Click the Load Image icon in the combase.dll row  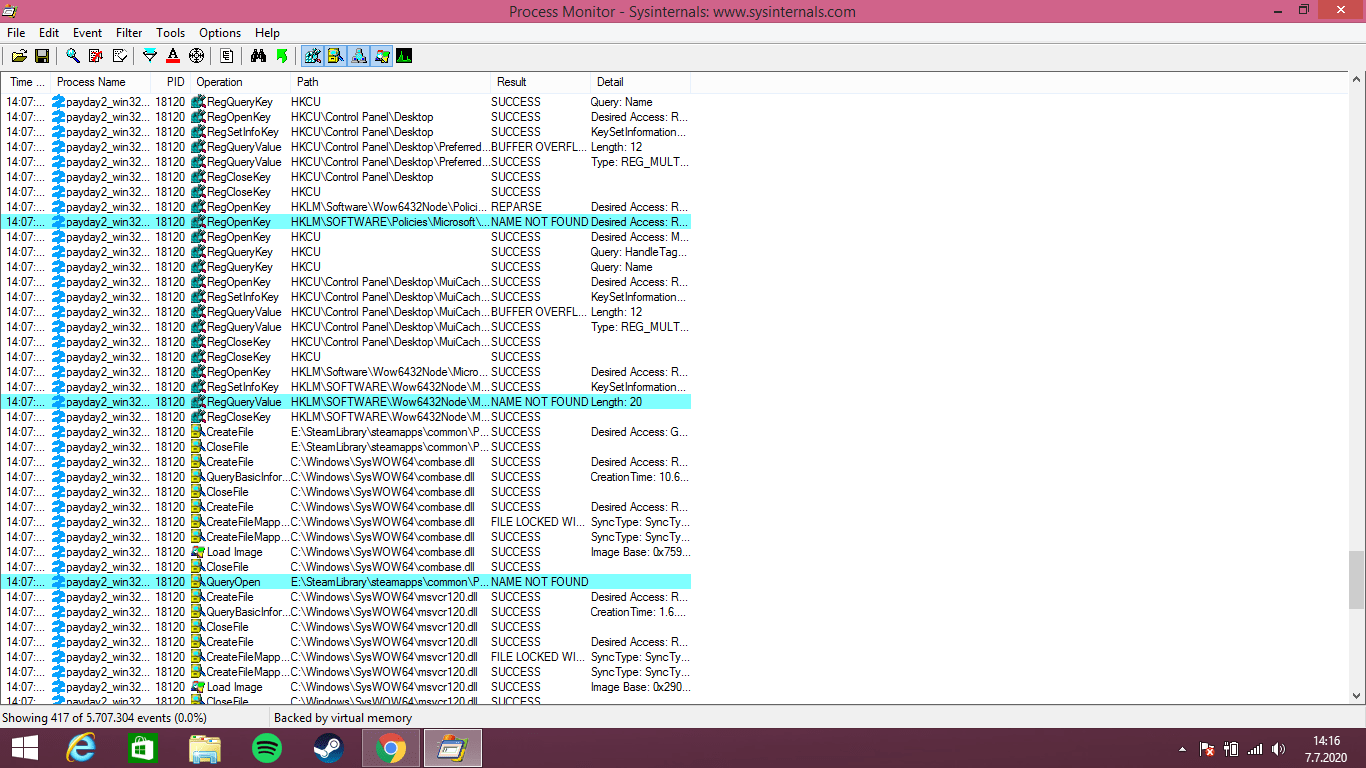tap(198, 552)
